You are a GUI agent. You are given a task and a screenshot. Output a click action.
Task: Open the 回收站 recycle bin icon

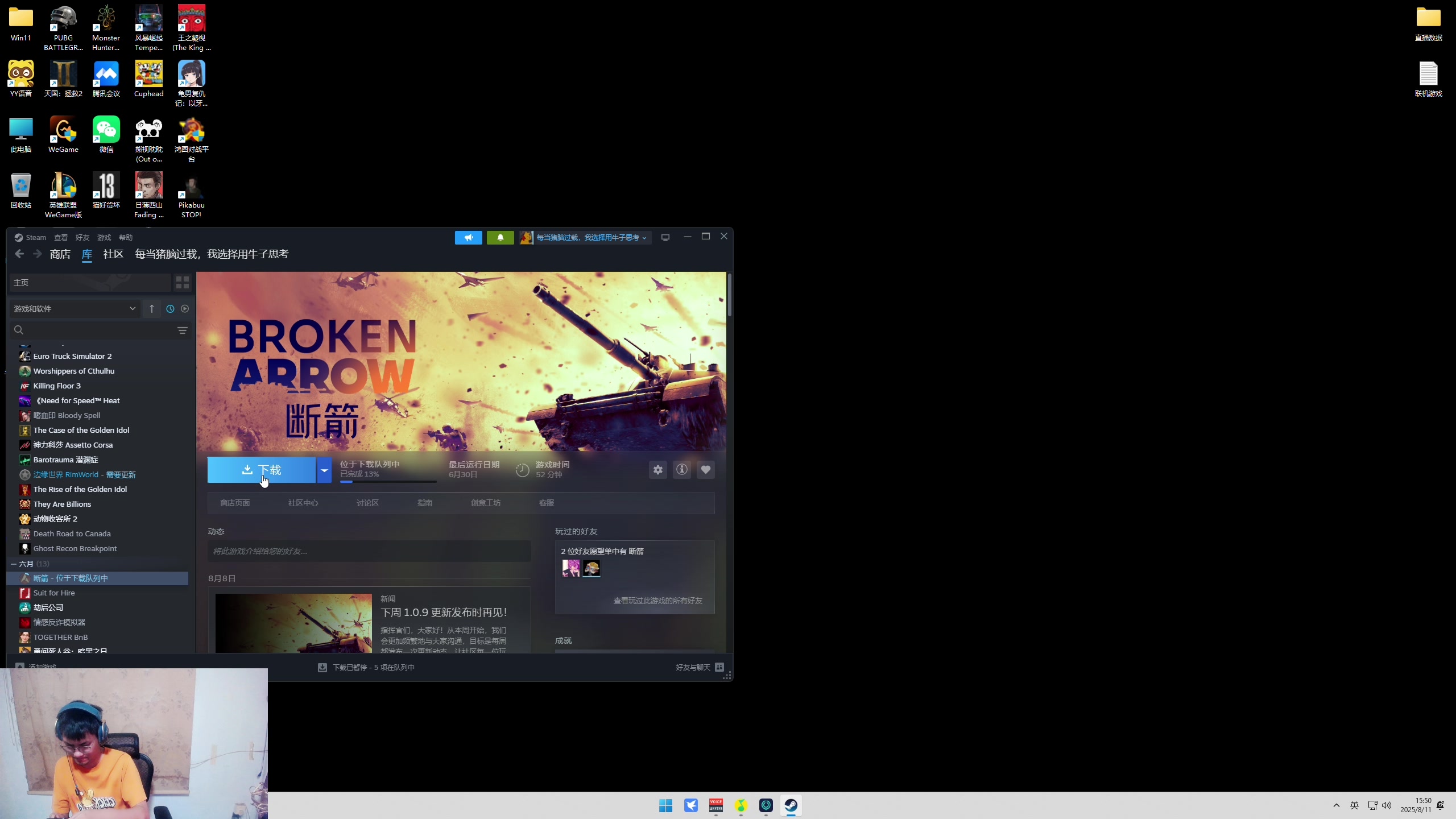coord(20,191)
